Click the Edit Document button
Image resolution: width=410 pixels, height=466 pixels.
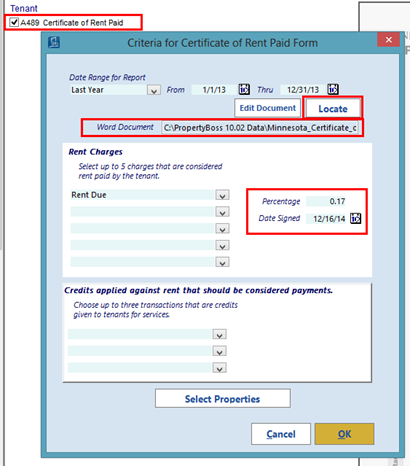coord(268,108)
